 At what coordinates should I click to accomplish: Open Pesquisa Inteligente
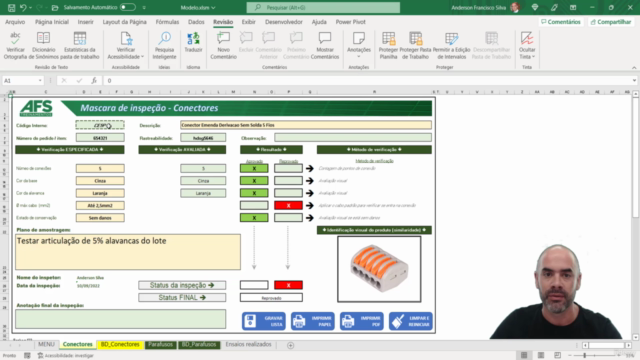164,45
